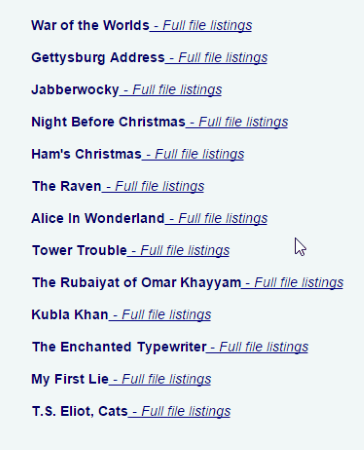Open Kubla Khan full file listings
This screenshot has height=450, width=364.
[160, 315]
